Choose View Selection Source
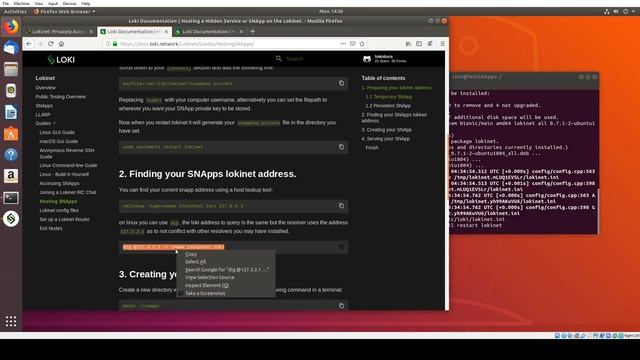The image size is (640, 360). point(209,278)
